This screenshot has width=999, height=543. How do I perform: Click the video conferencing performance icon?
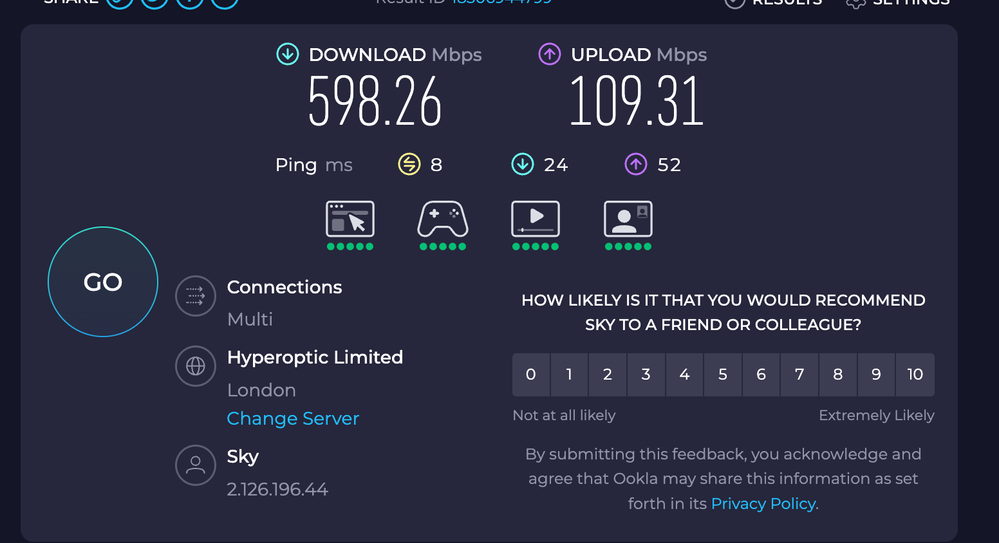click(x=628, y=219)
